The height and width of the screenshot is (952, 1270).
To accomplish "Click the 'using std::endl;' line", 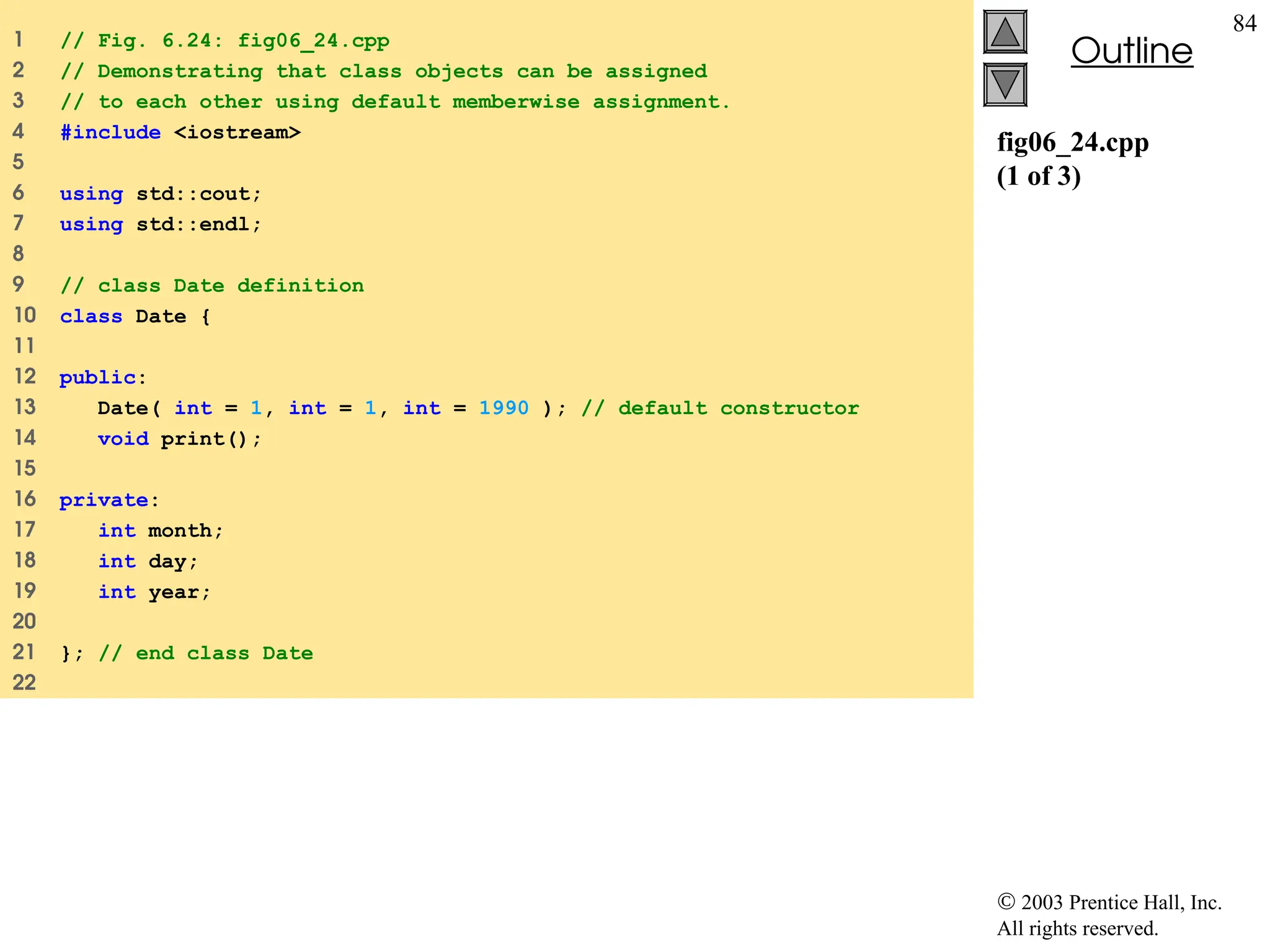I will pyautogui.click(x=161, y=224).
